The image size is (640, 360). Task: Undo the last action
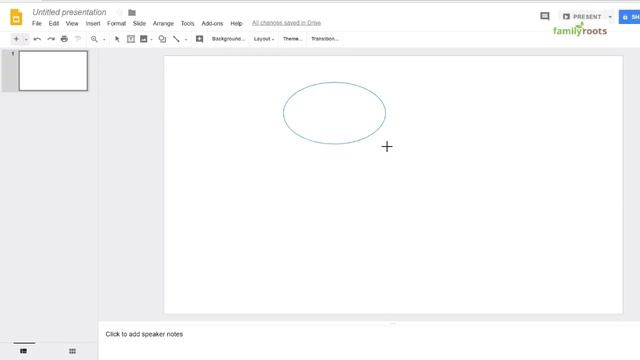point(37,39)
